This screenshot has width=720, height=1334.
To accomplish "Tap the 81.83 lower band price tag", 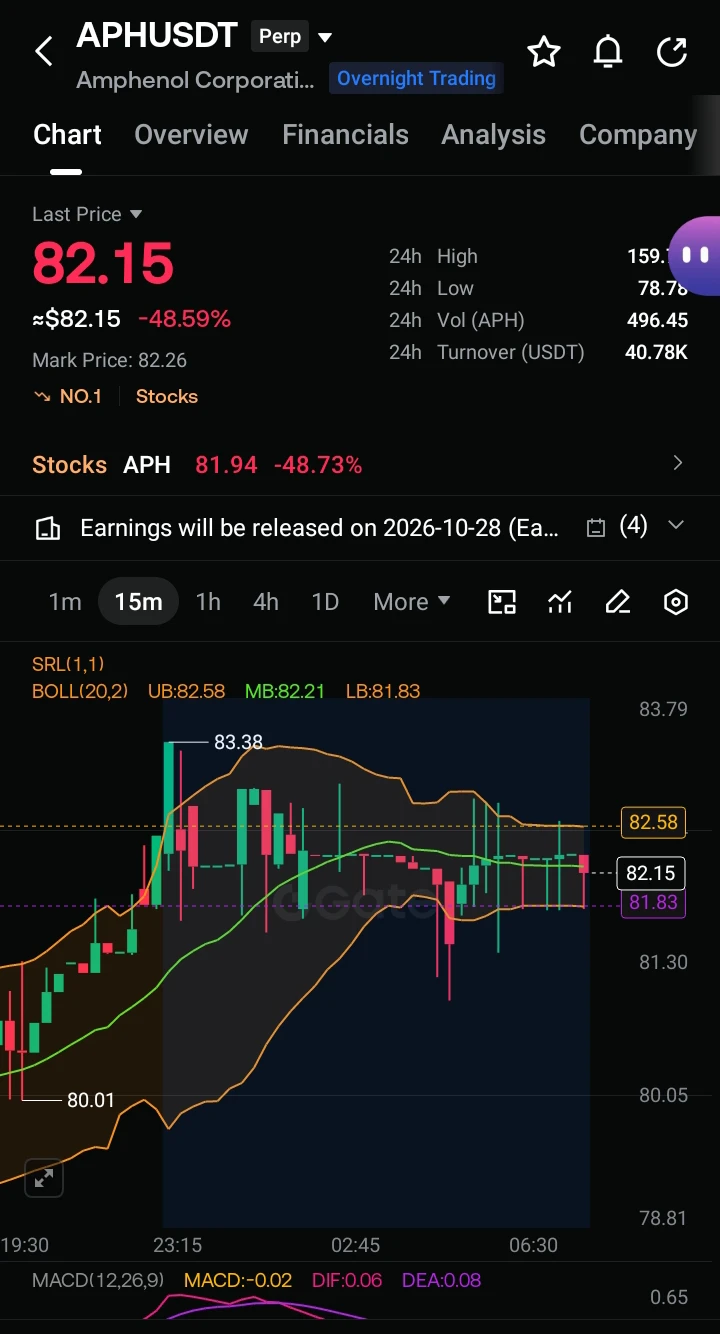I will click(x=653, y=902).
